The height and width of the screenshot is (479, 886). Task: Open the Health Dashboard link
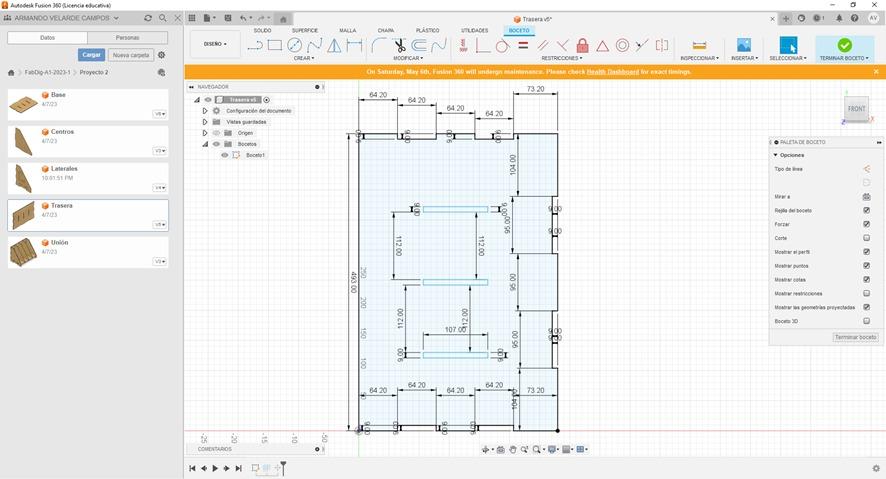tap(613, 72)
